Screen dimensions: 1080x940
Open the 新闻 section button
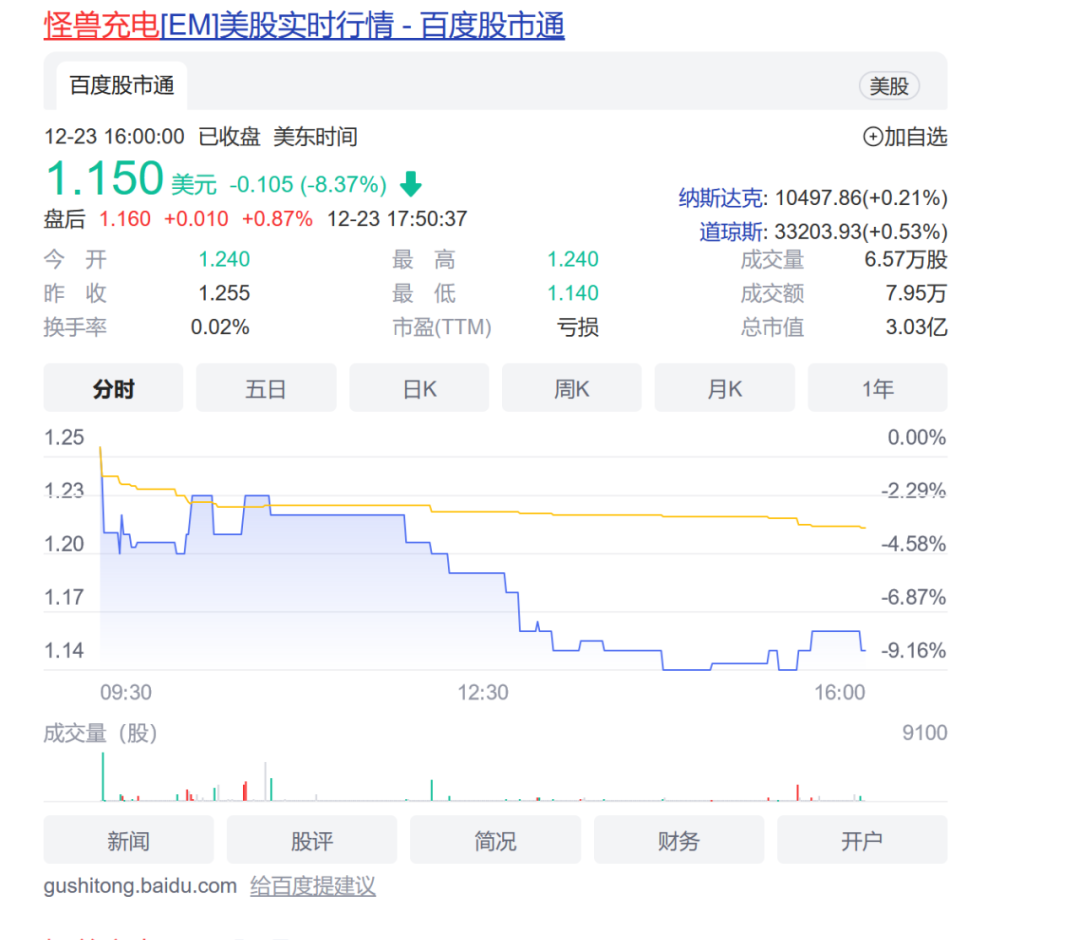pyautogui.click(x=129, y=839)
